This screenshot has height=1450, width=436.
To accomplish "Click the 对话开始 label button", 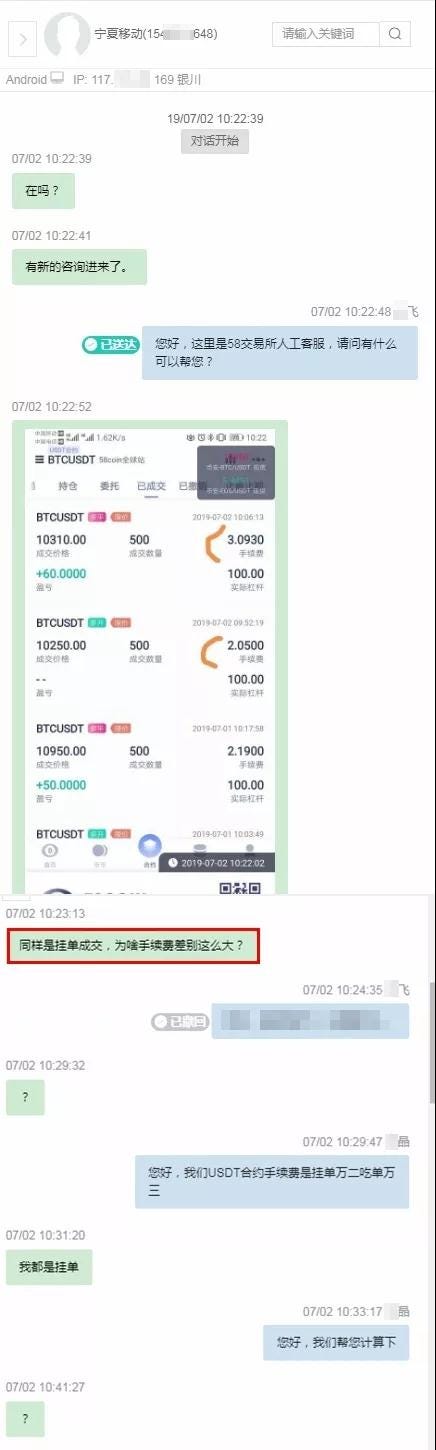I will click(x=215, y=141).
